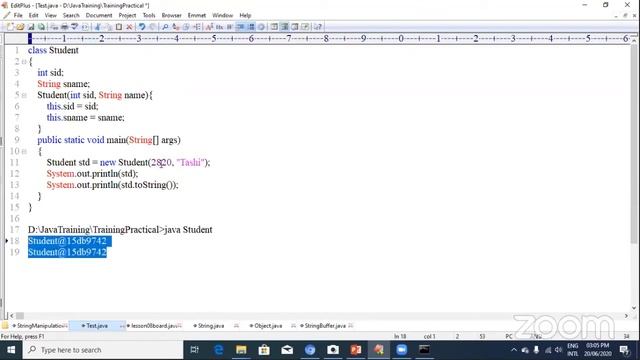Open the Command Prompt taskbar icon
This screenshot has width=640, height=360.
pyautogui.click(x=424, y=350)
